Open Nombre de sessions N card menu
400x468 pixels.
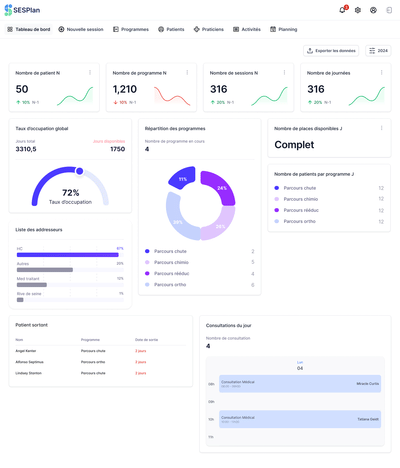(284, 72)
